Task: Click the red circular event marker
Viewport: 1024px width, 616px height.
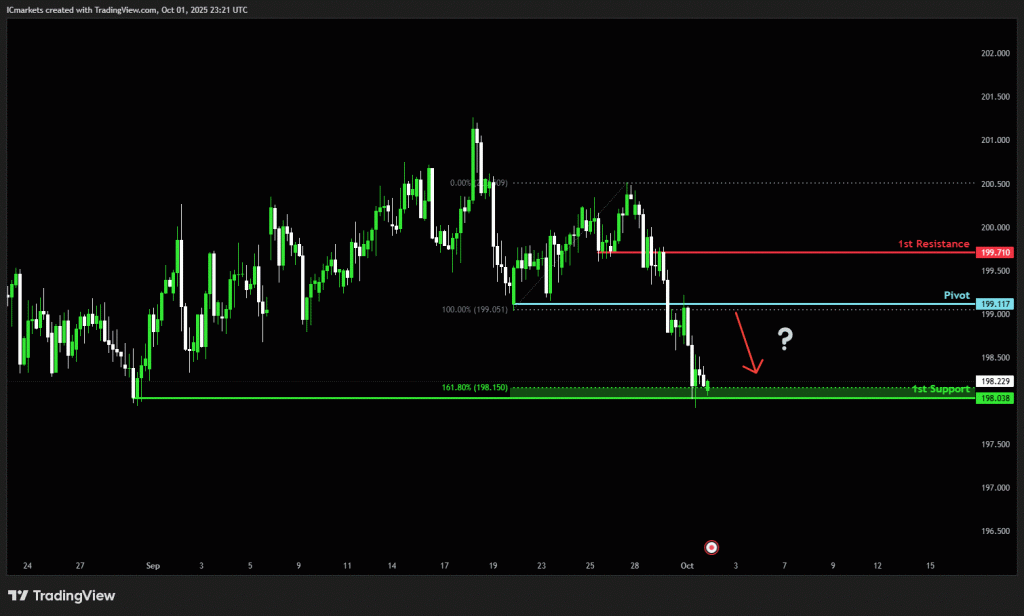Action: (x=711, y=547)
